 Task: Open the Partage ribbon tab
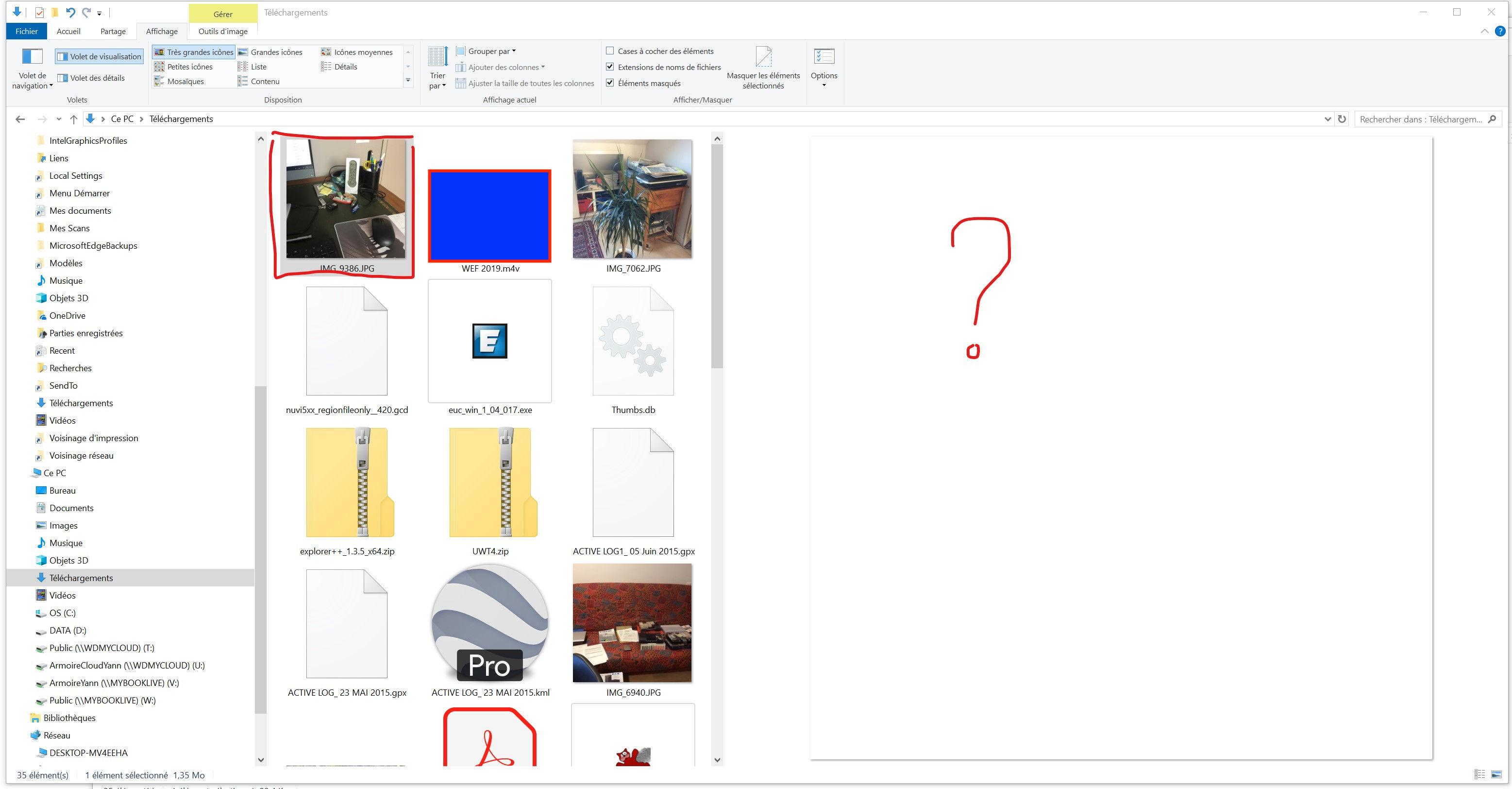click(113, 31)
